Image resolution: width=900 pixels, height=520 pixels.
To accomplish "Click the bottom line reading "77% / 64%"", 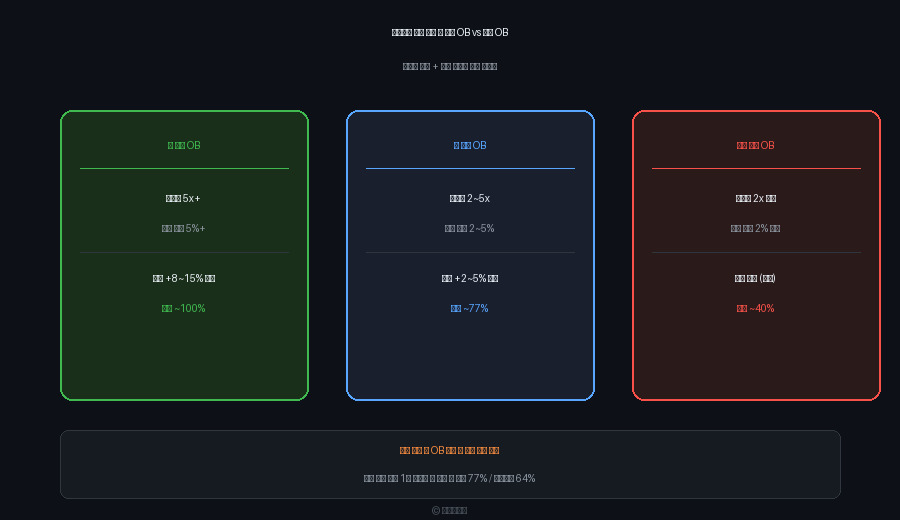I will pyautogui.click(x=449, y=478).
